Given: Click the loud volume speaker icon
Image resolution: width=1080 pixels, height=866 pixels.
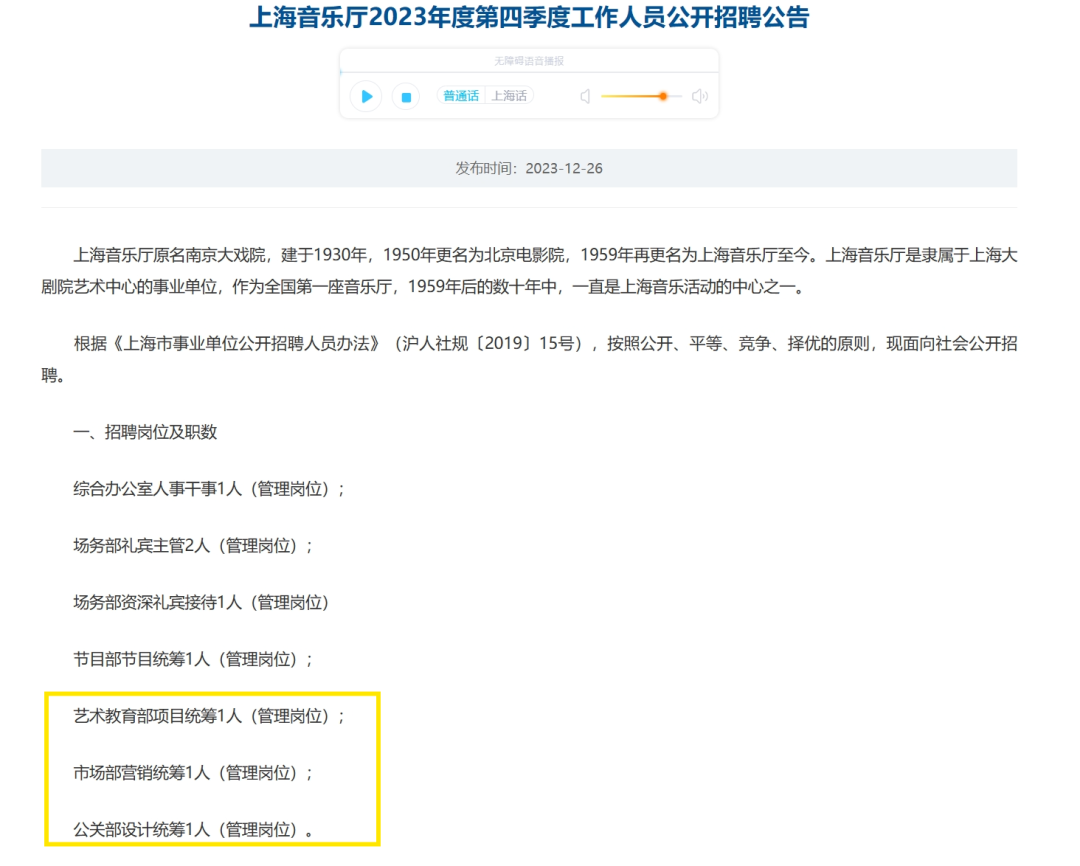Looking at the screenshot, I should (x=699, y=96).
